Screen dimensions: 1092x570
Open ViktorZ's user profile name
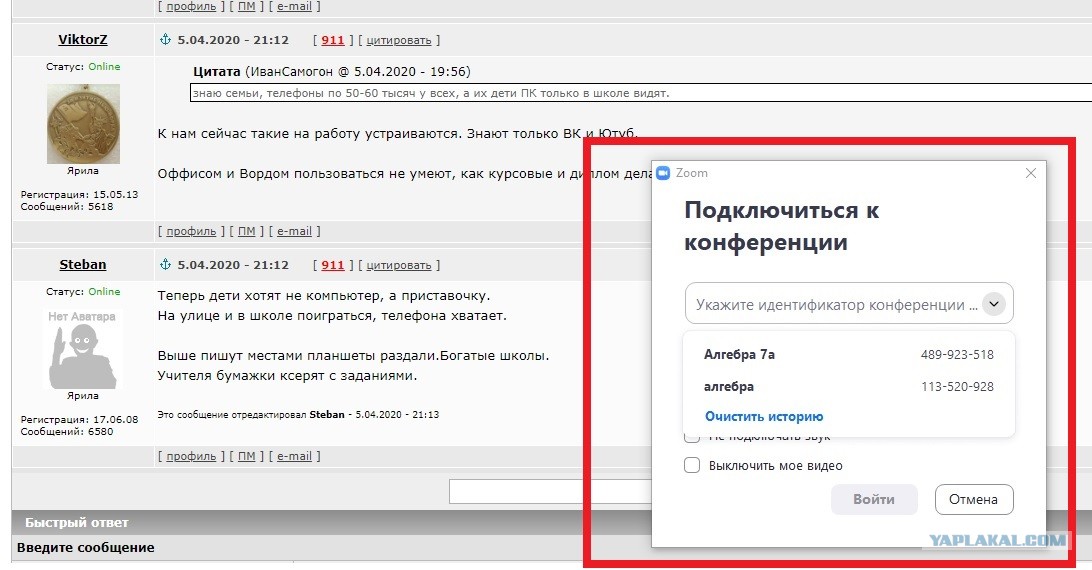point(83,40)
